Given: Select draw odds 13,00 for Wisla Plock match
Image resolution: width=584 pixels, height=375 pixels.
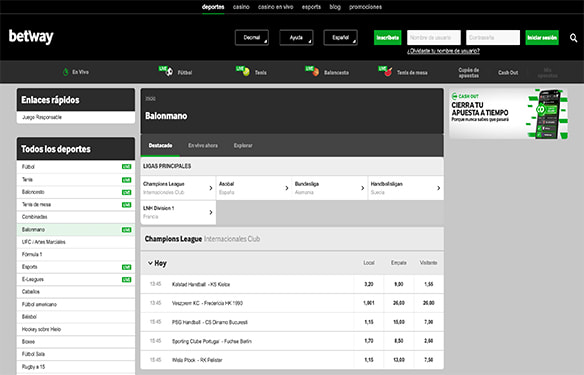Looking at the screenshot, I should point(399,360).
